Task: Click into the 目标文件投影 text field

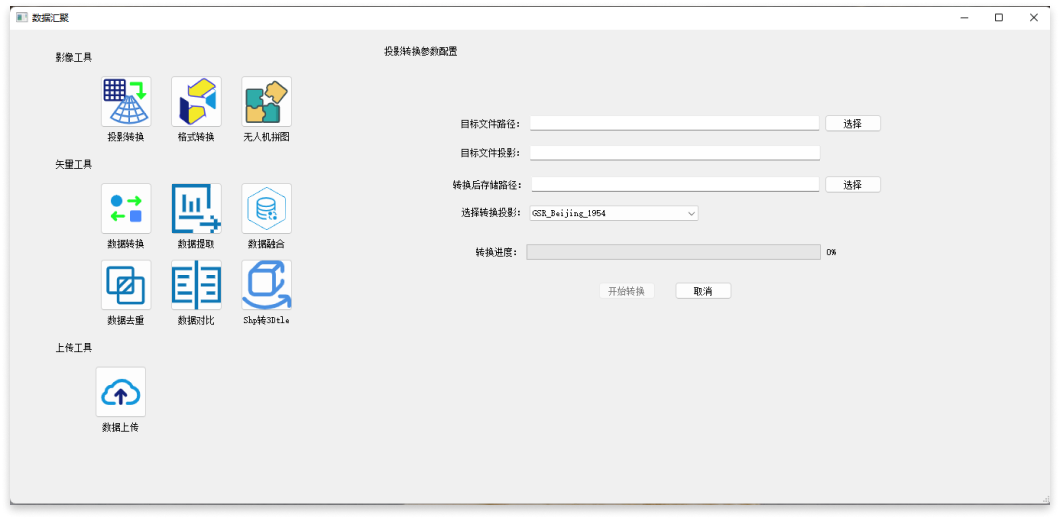Action: point(674,153)
